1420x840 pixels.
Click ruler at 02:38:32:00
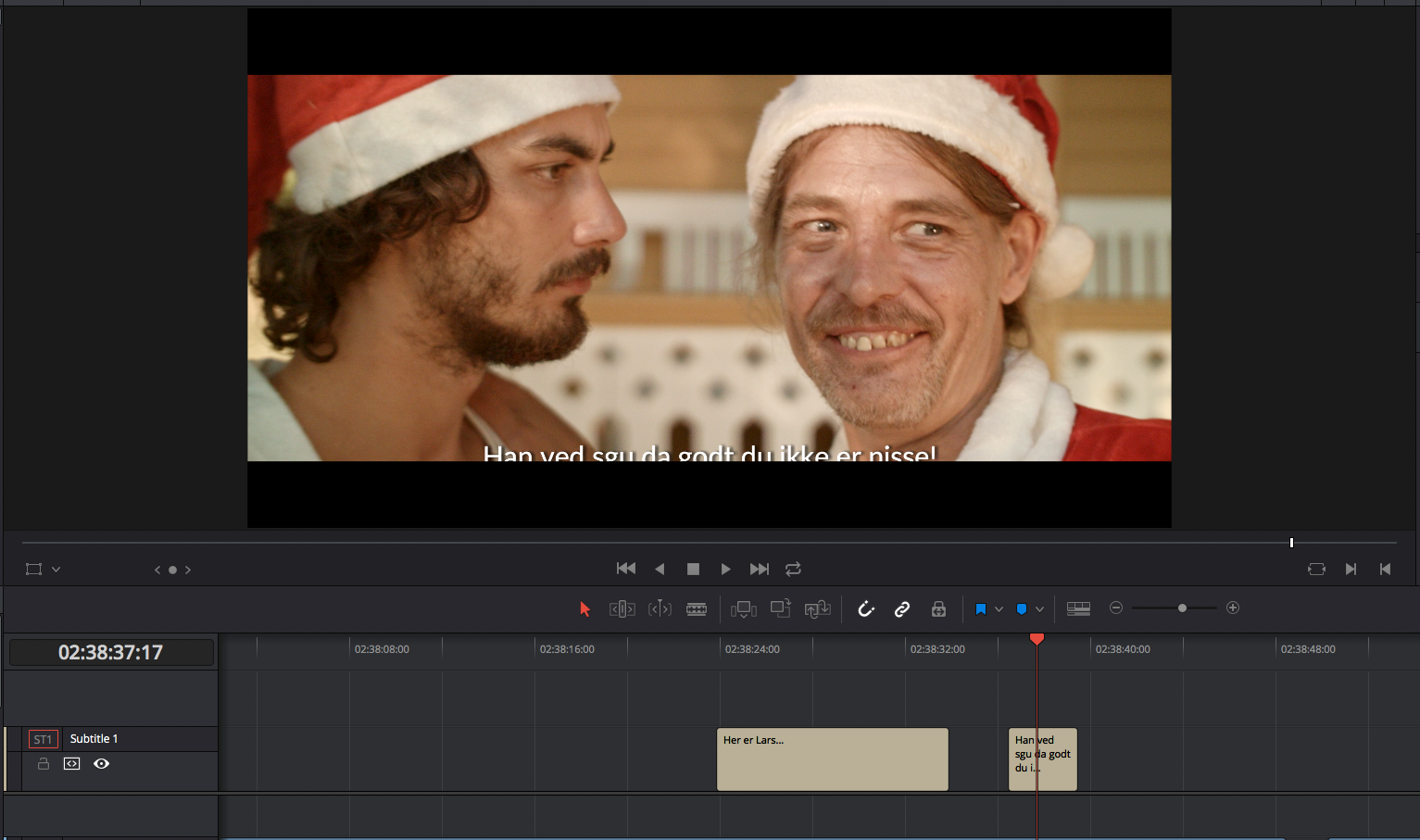coord(937,649)
